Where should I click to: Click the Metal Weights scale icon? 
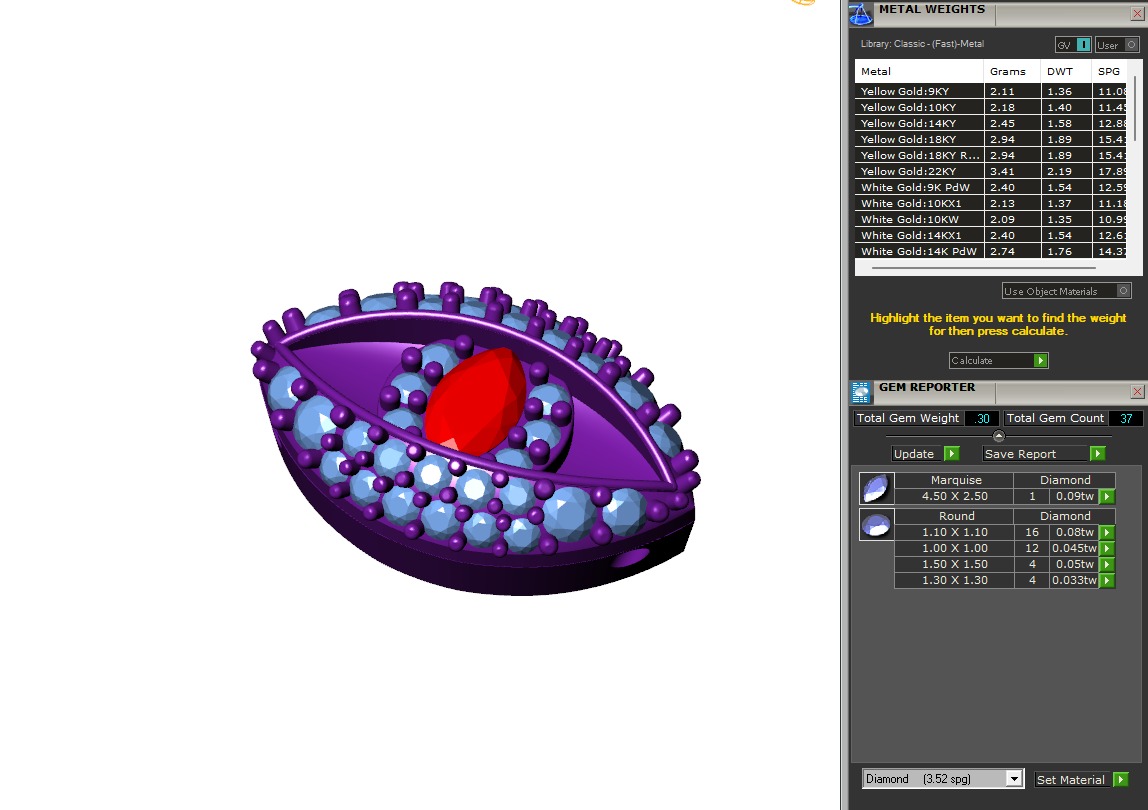pyautogui.click(x=861, y=13)
